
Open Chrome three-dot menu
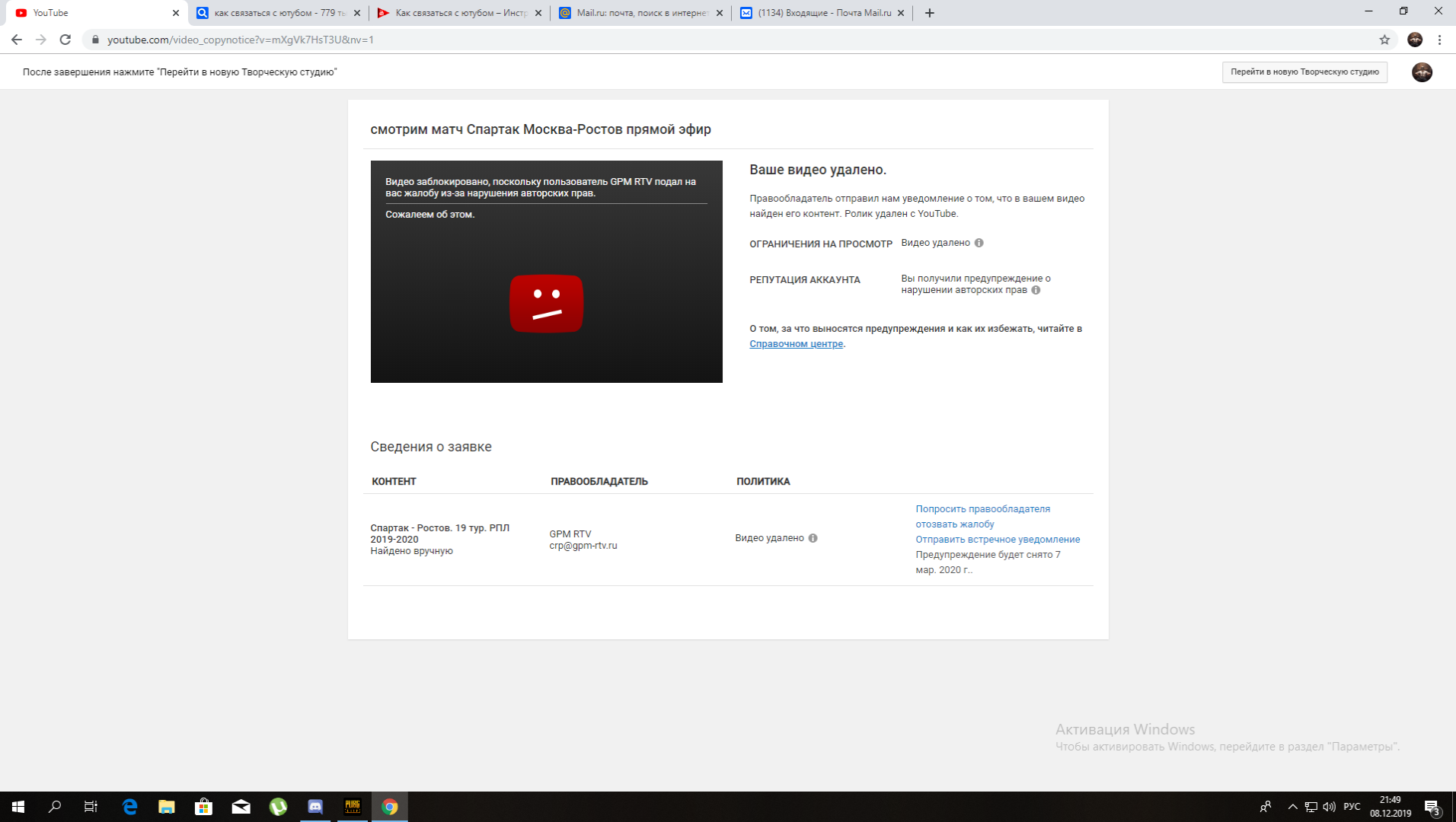1439,40
